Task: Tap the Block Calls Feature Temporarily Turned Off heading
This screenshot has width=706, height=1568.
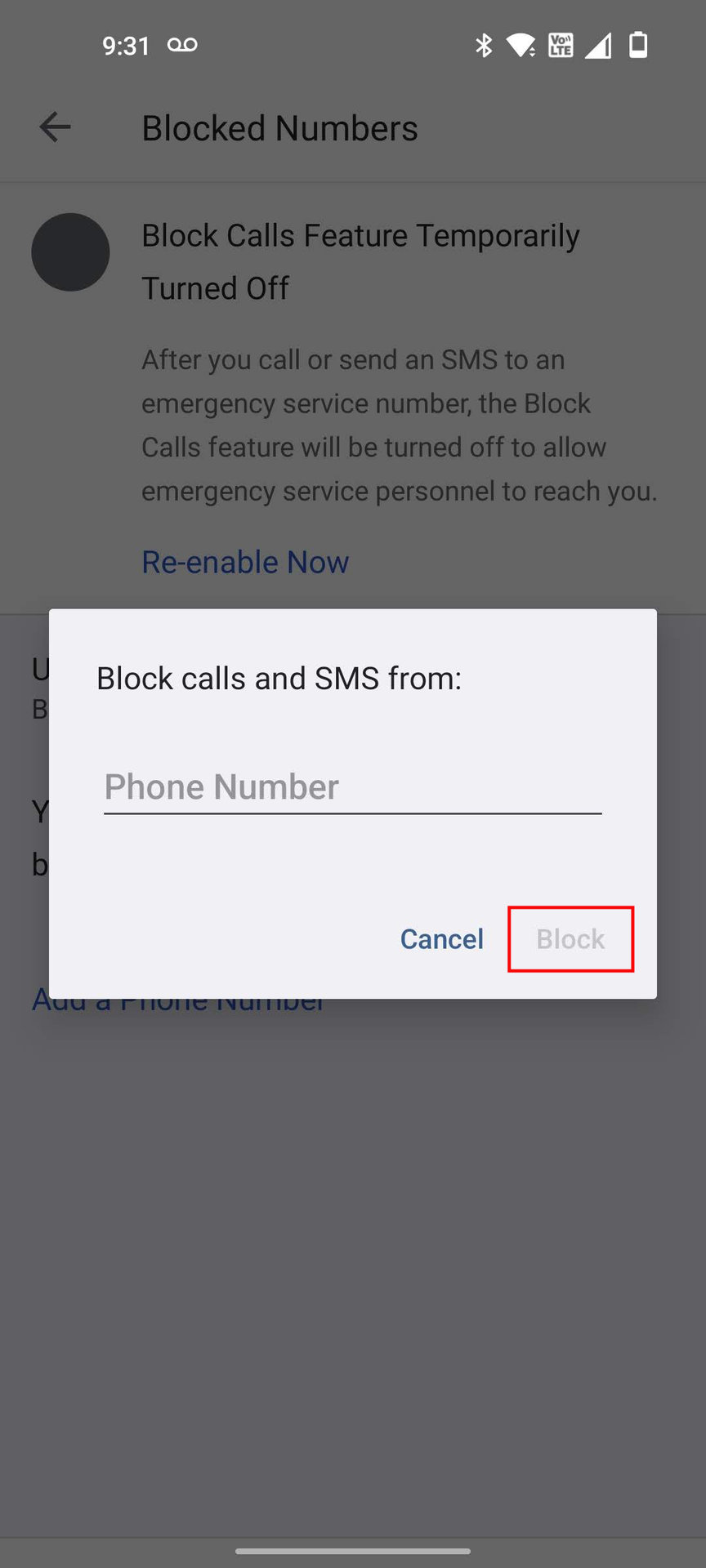Action: (x=360, y=261)
